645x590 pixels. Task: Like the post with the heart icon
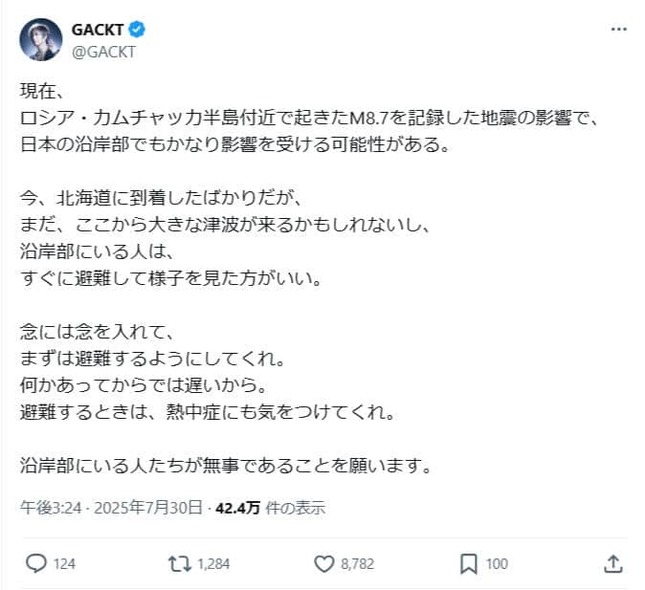coord(323,564)
